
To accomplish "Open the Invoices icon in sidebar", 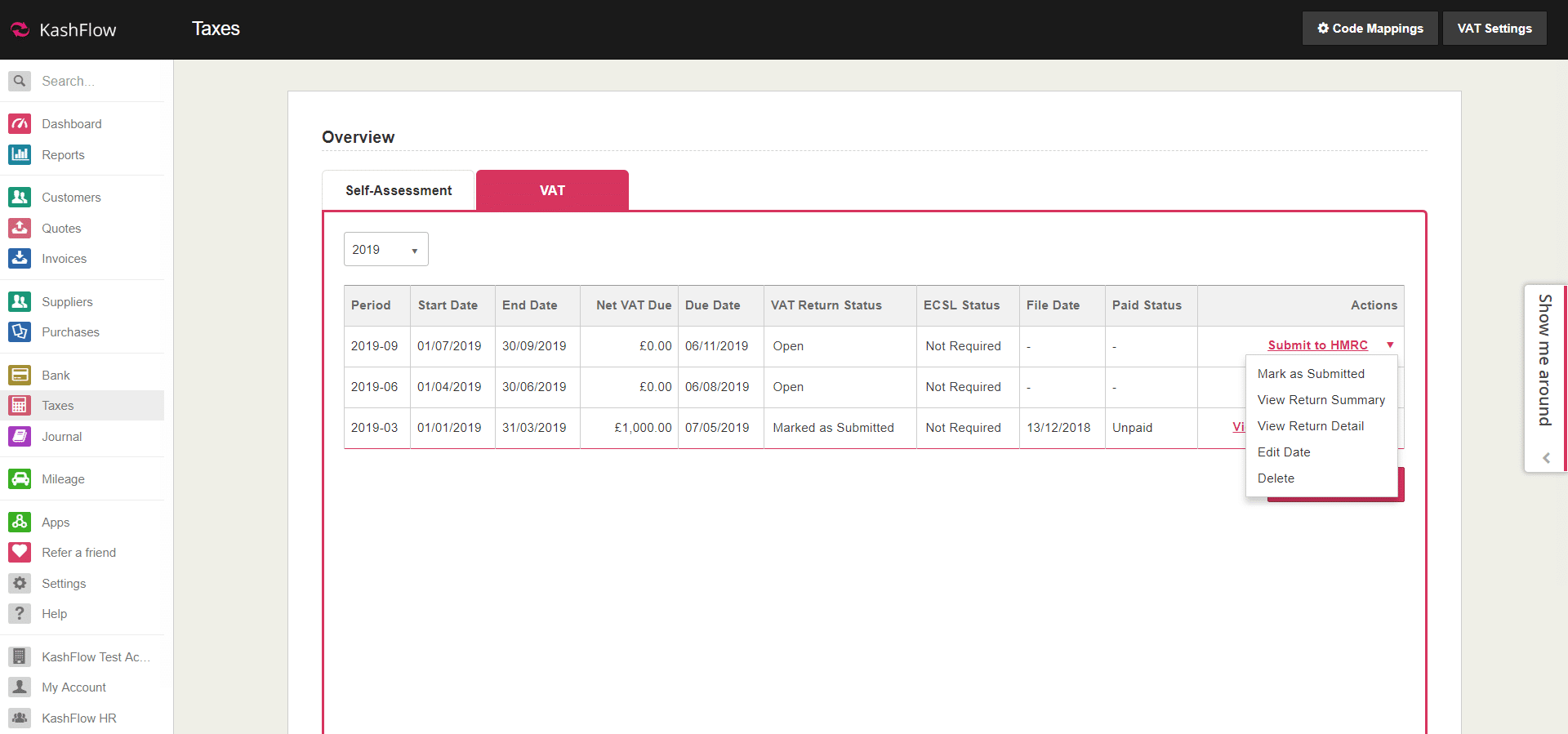I will click(20, 258).
